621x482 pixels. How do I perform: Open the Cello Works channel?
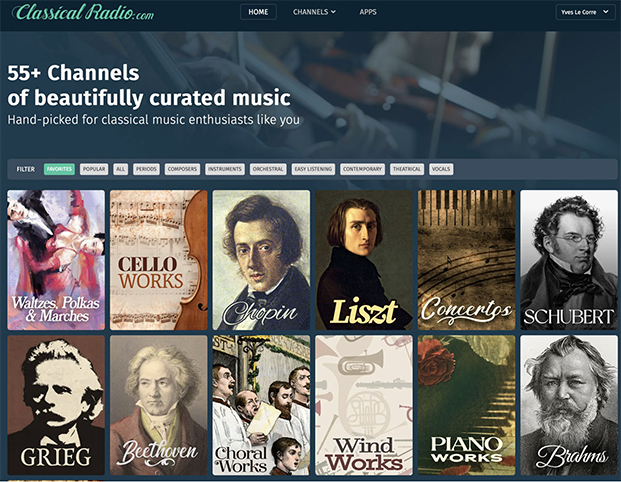[159, 259]
